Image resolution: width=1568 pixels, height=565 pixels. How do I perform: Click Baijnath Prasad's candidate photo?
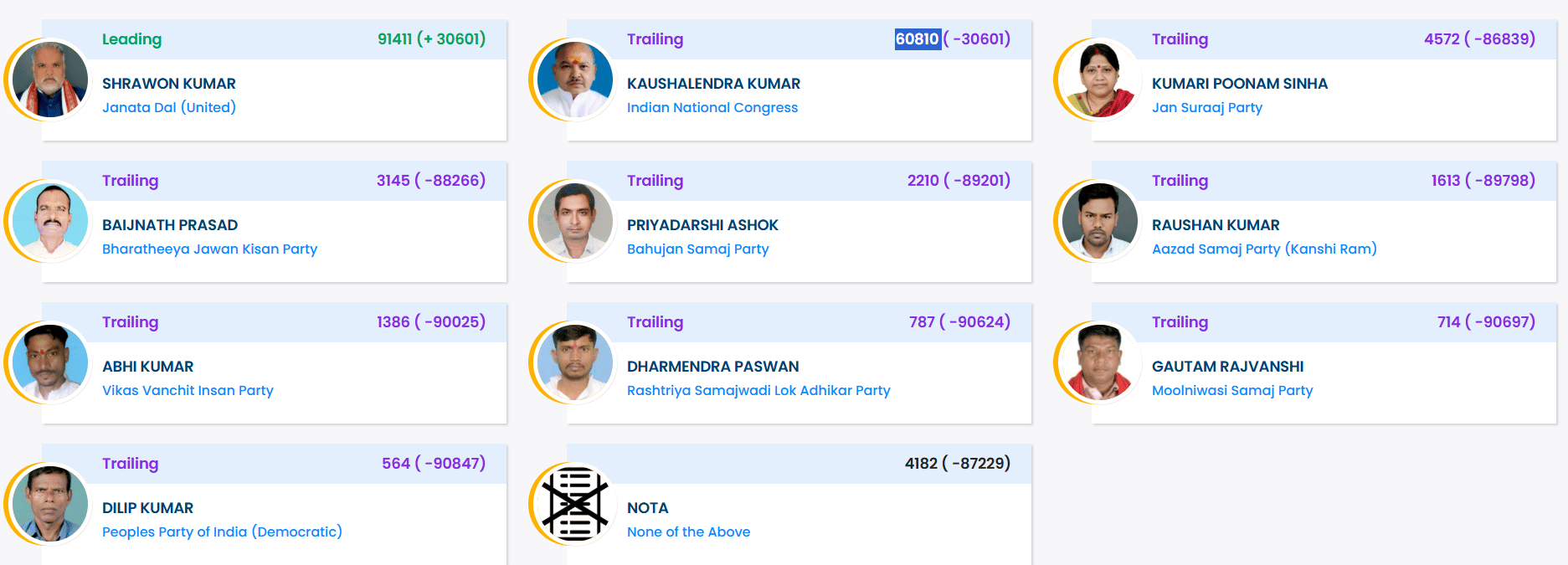(x=50, y=221)
